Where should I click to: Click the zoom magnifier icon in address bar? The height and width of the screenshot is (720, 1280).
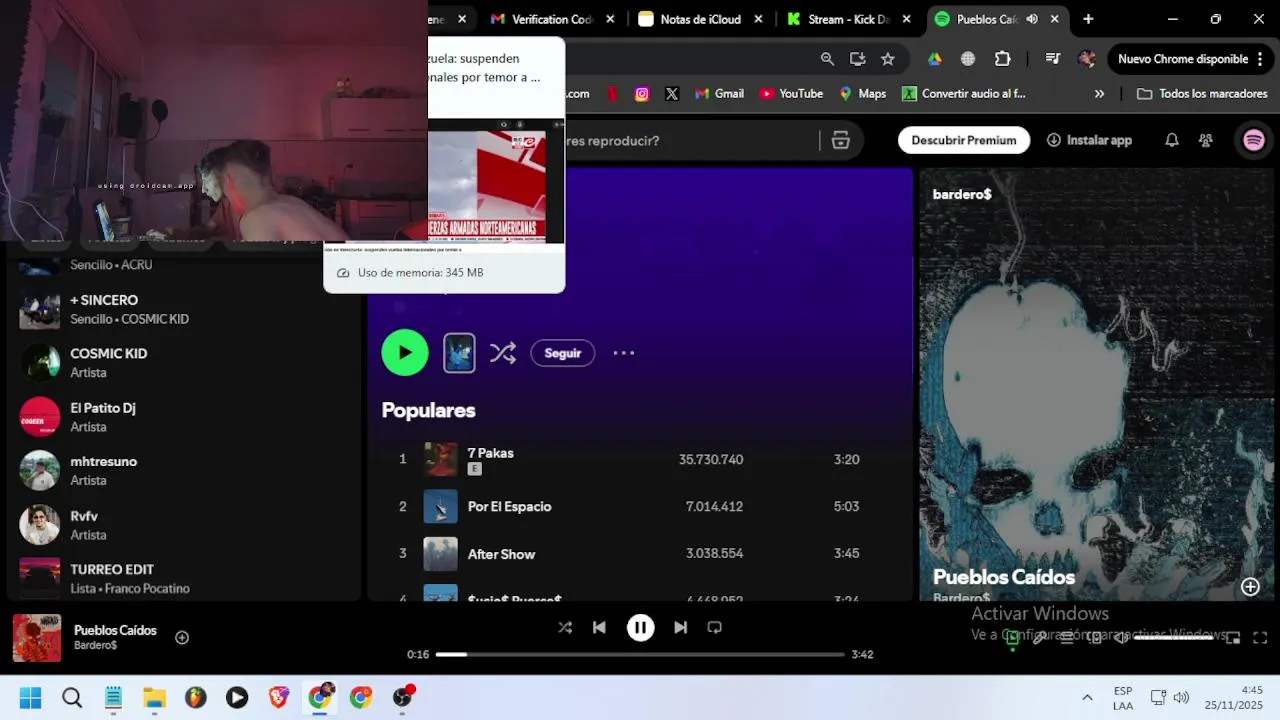pyautogui.click(x=827, y=59)
